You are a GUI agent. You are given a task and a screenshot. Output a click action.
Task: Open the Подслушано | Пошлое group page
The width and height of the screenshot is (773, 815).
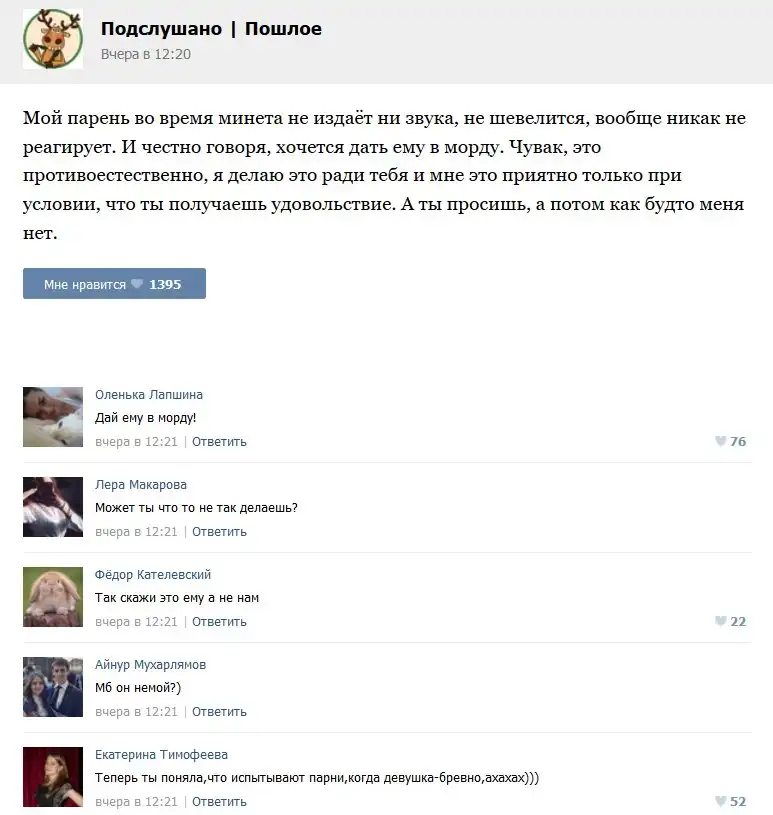click(211, 29)
